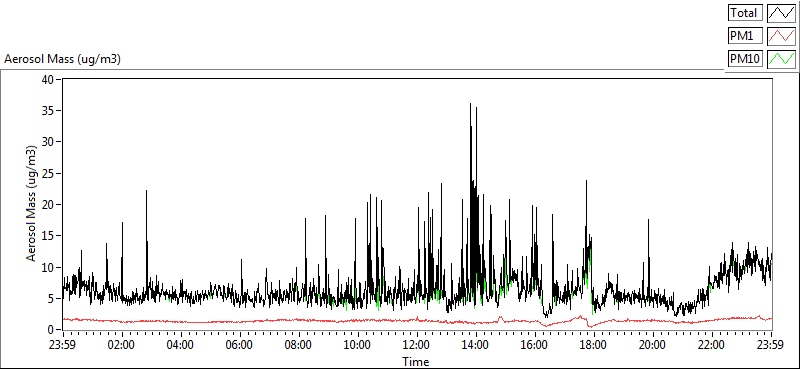Click the Total plot legend icon
The image size is (800, 369).
click(781, 12)
